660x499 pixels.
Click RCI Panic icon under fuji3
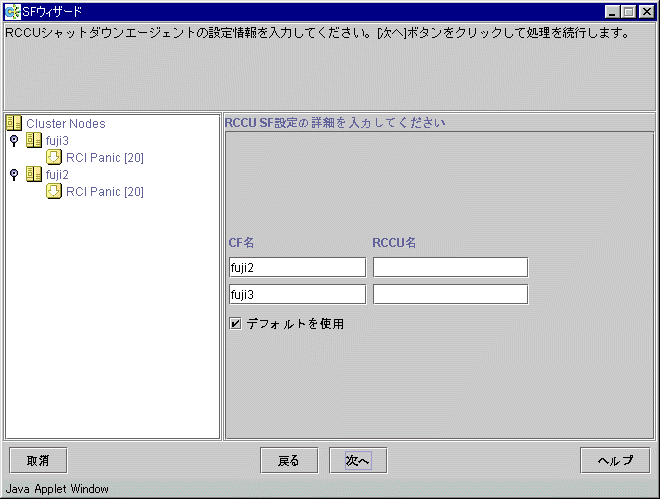[x=53, y=157]
